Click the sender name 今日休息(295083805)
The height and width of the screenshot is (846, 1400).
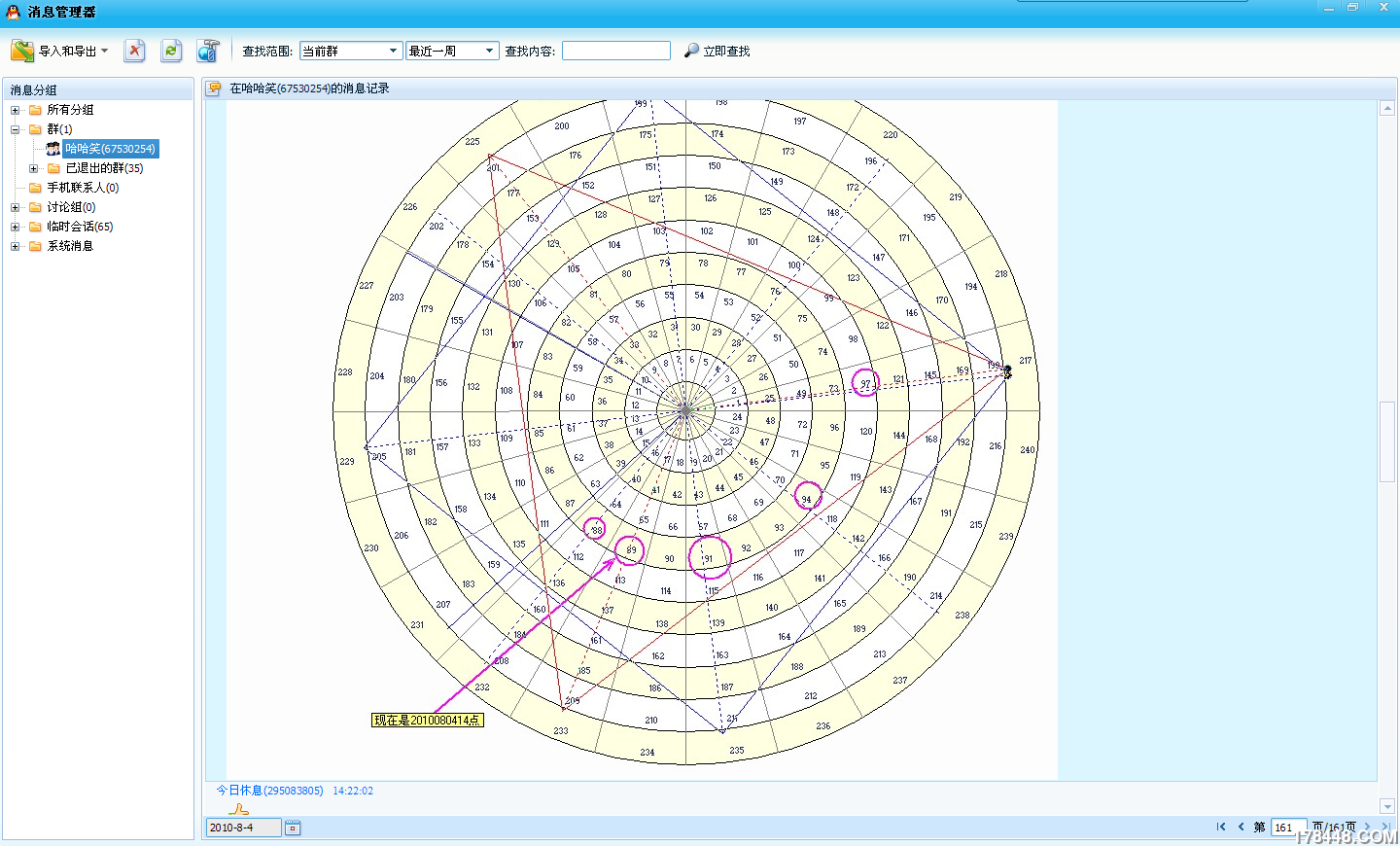point(269,791)
